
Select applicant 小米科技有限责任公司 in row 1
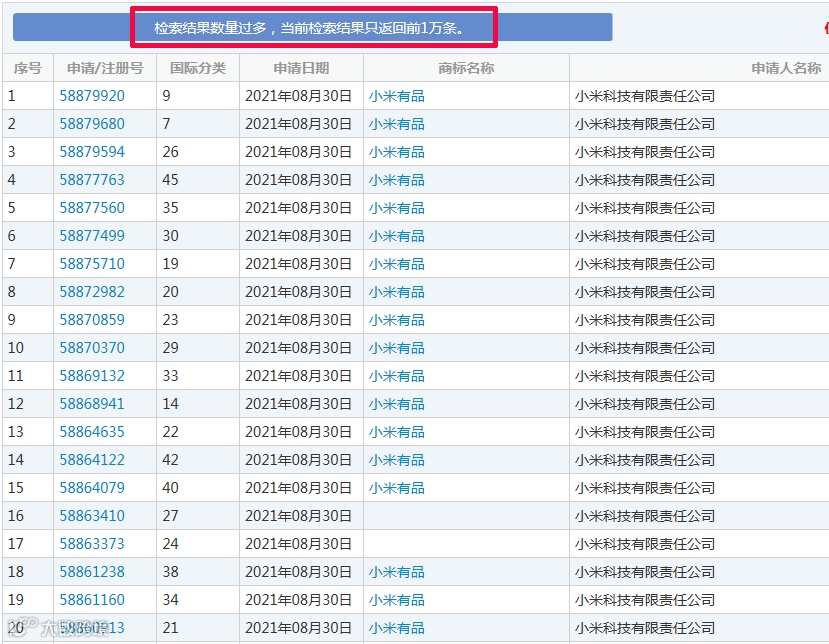tap(645, 96)
